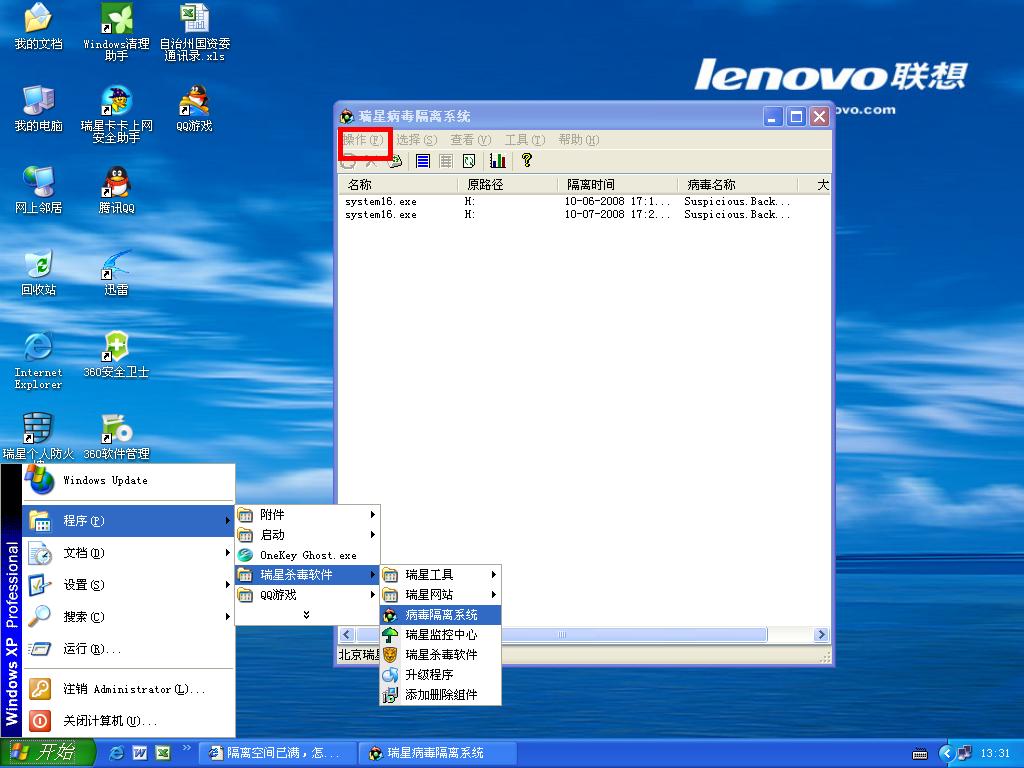Launch Excel from the quick launch bar
The width and height of the screenshot is (1024, 768).
[163, 753]
